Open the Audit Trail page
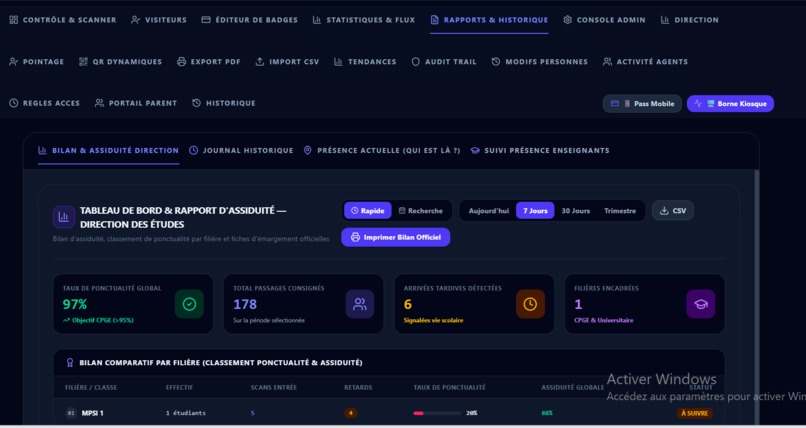Viewport: 806px width, 428px height. pos(444,62)
